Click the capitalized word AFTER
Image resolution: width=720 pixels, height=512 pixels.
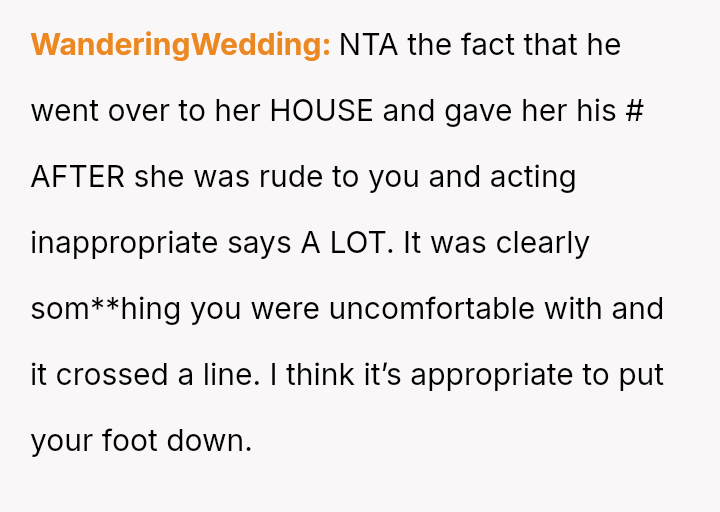tap(78, 177)
